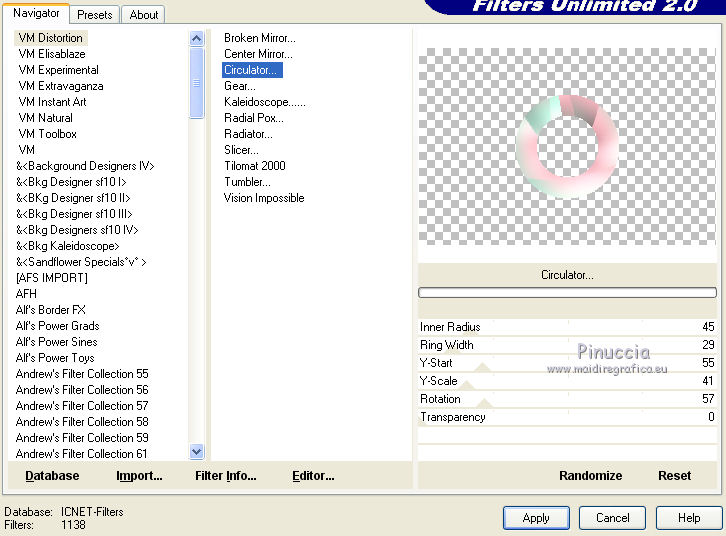The image size is (726, 536).
Task: Select Andrew's Filter Collection 57
Action: tap(82, 406)
